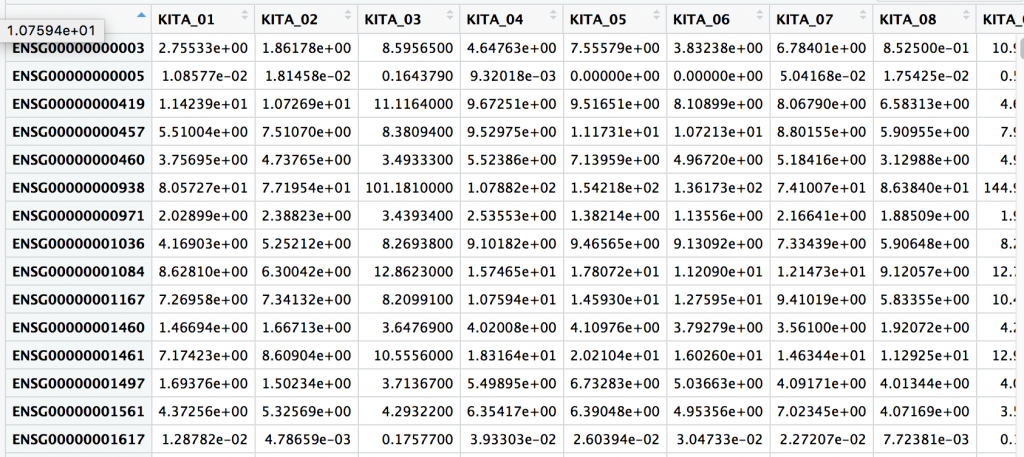Screen dimensions: 1024x457
Task: Click cell value 4.96720e+00
Action: click(x=718, y=160)
